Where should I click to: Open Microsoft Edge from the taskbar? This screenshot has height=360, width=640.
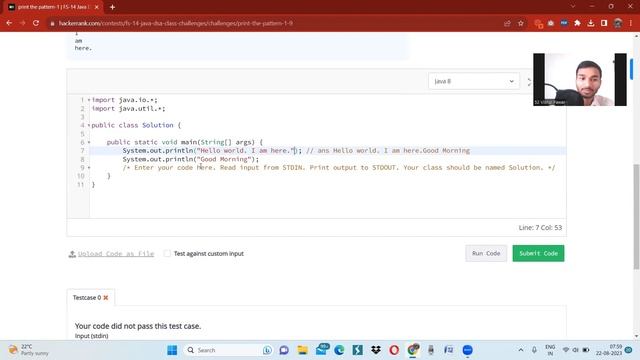[339, 350]
